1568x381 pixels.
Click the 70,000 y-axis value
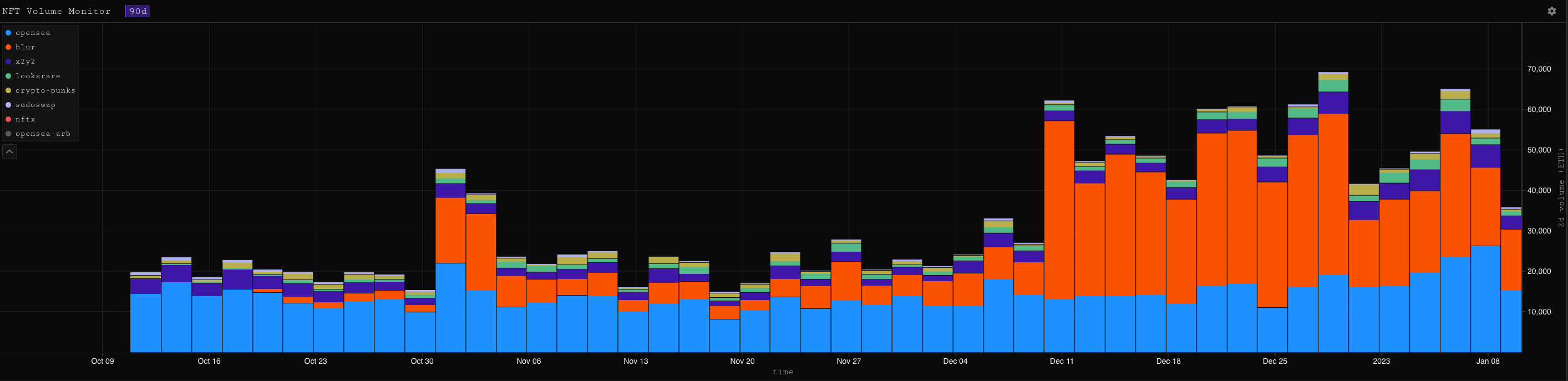click(x=1539, y=69)
